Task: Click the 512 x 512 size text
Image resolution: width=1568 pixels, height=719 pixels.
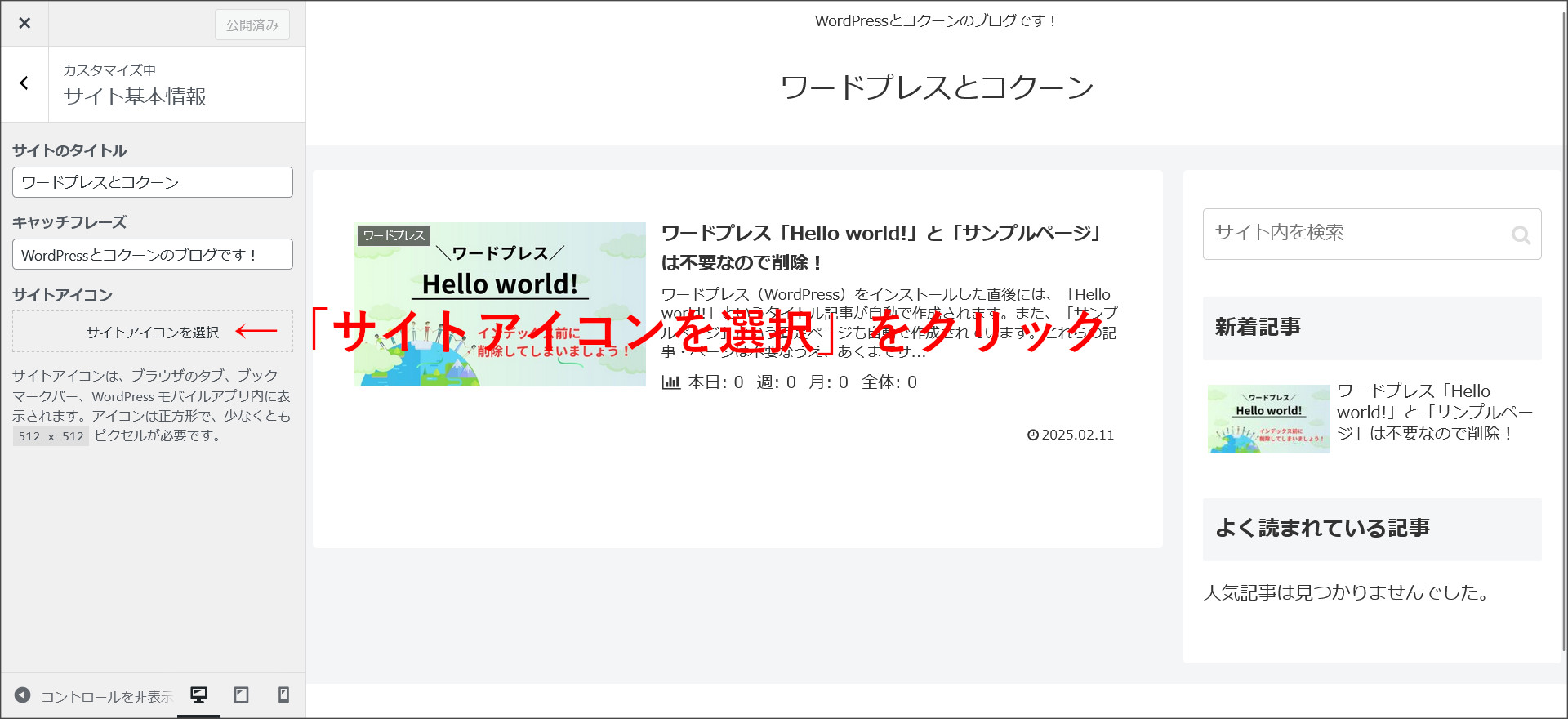Action: 51,436
